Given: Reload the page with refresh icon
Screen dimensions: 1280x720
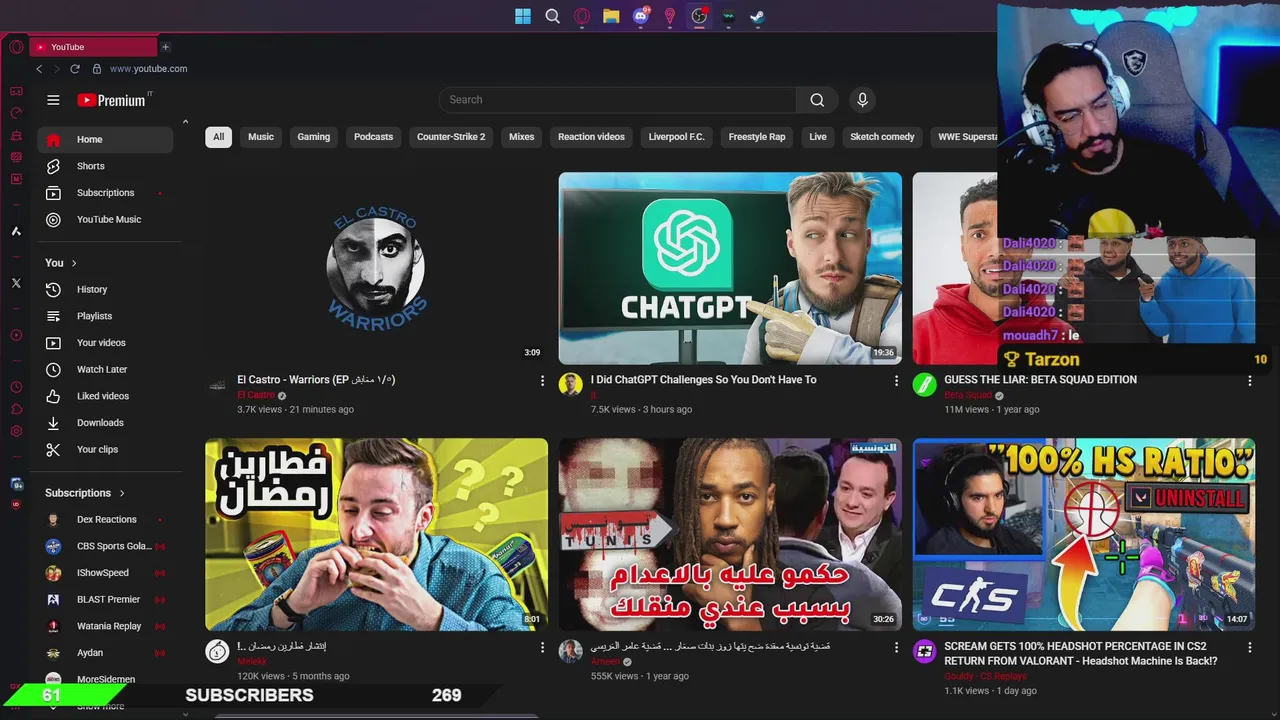Looking at the screenshot, I should pos(75,69).
